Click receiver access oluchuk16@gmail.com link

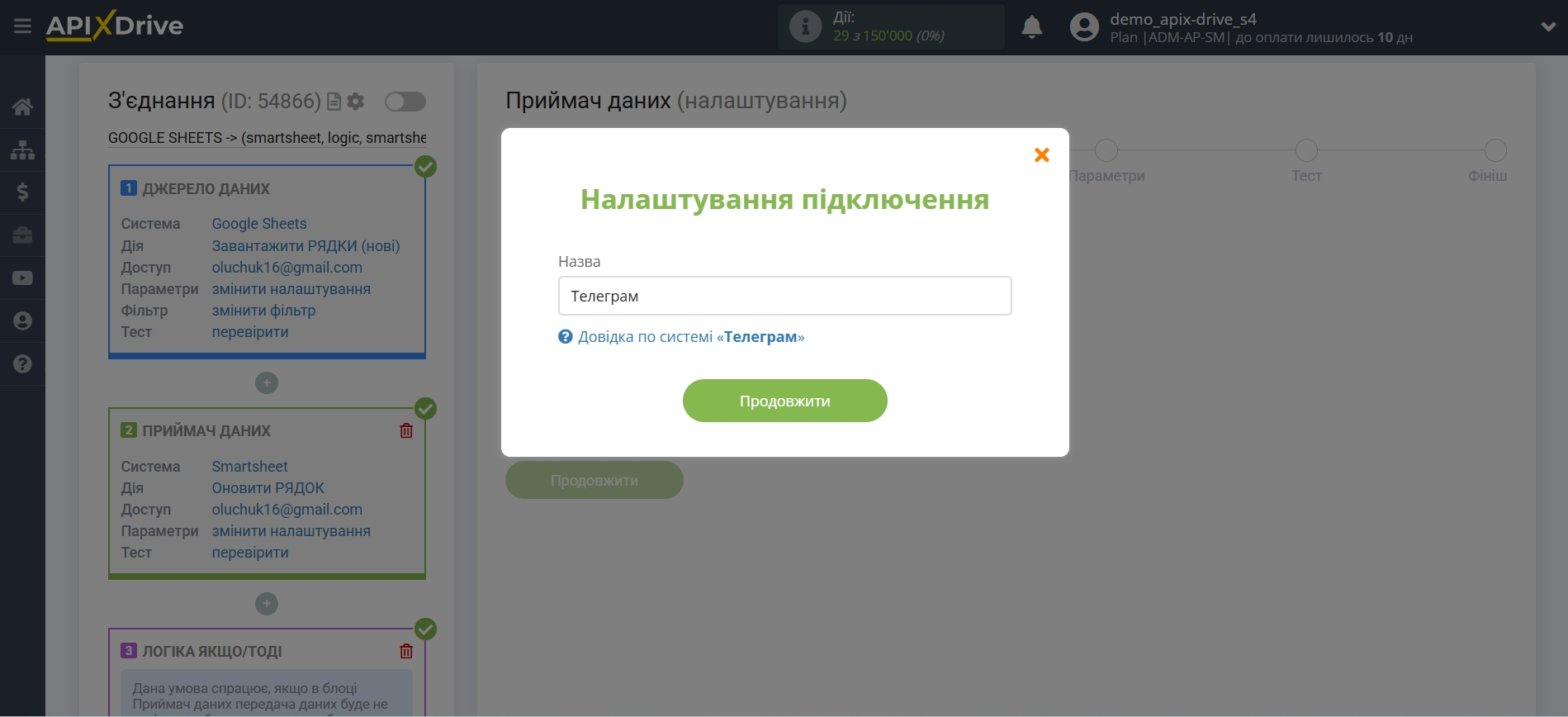pyautogui.click(x=287, y=510)
